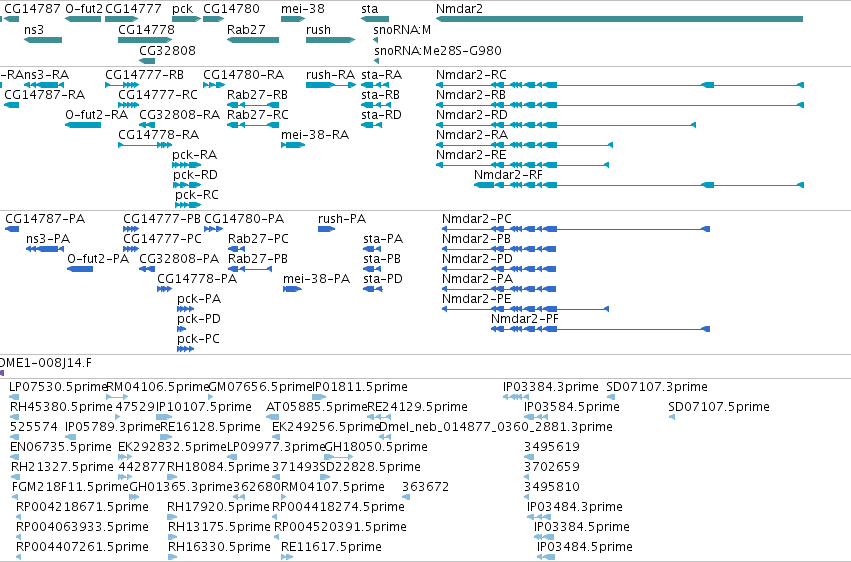Click the RP004407261.5prime EST label
The width and height of the screenshot is (851, 562).
(x=82, y=547)
